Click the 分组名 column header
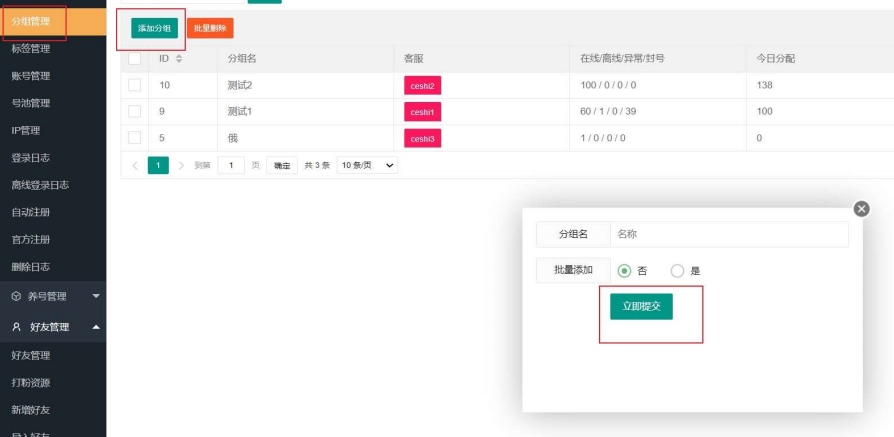 point(241,58)
